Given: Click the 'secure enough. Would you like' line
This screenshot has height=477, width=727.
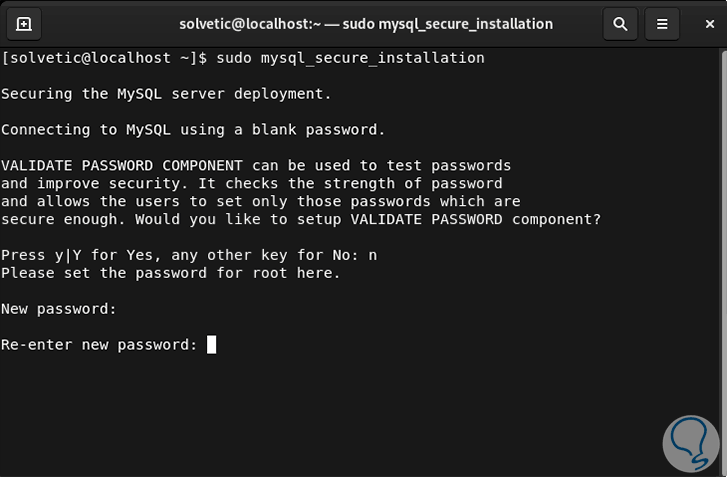Looking at the screenshot, I should click(300, 220).
